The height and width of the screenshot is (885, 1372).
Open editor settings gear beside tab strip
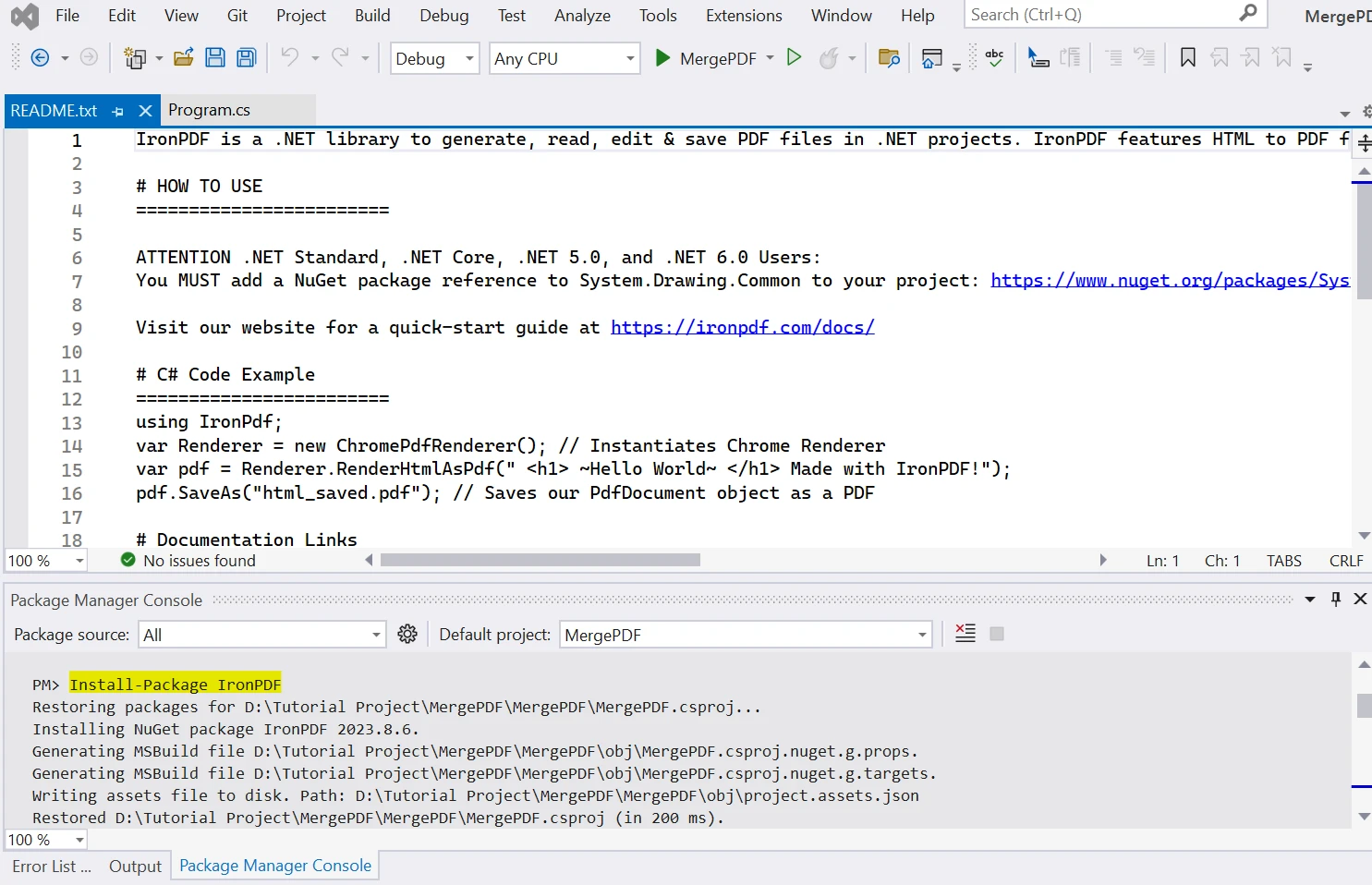pos(1367,112)
